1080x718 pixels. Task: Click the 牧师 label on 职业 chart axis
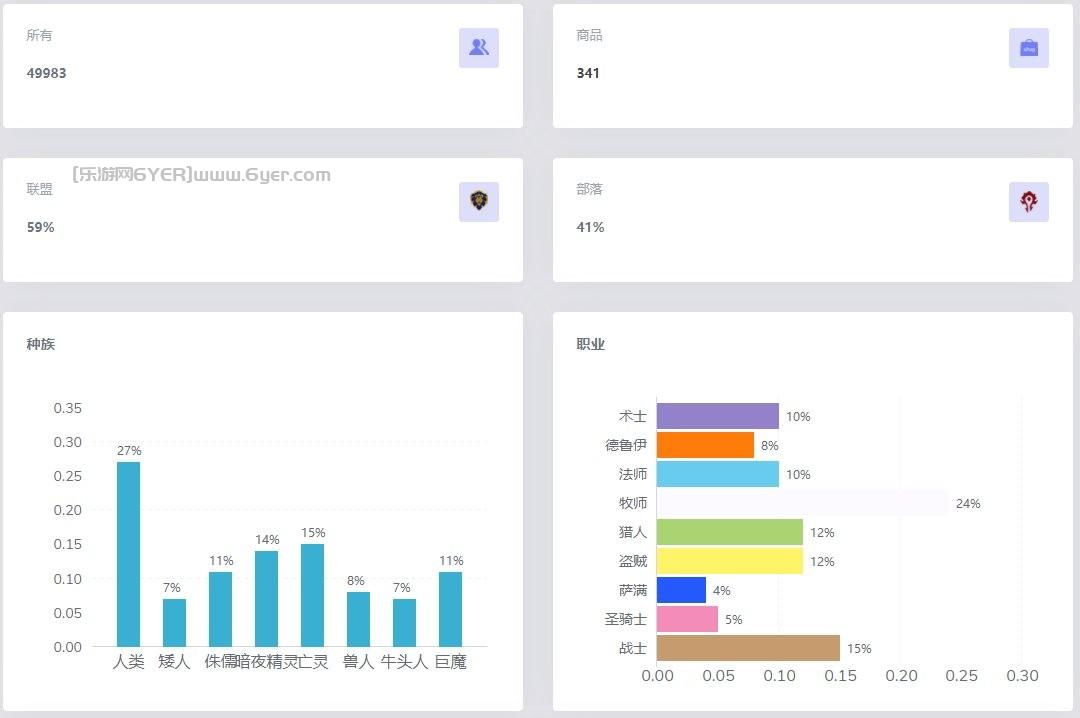pos(633,503)
